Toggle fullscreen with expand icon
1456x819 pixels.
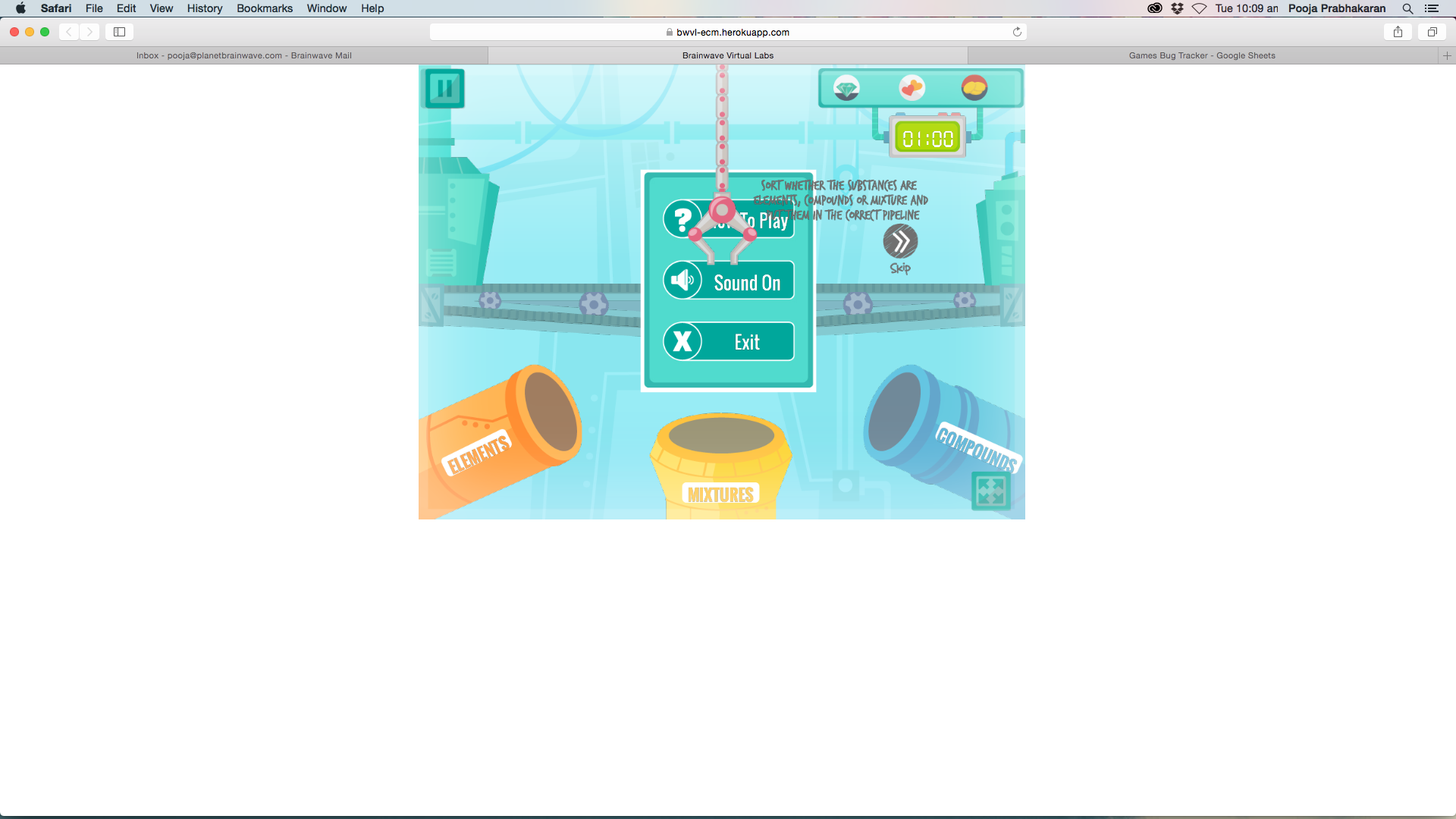click(991, 491)
